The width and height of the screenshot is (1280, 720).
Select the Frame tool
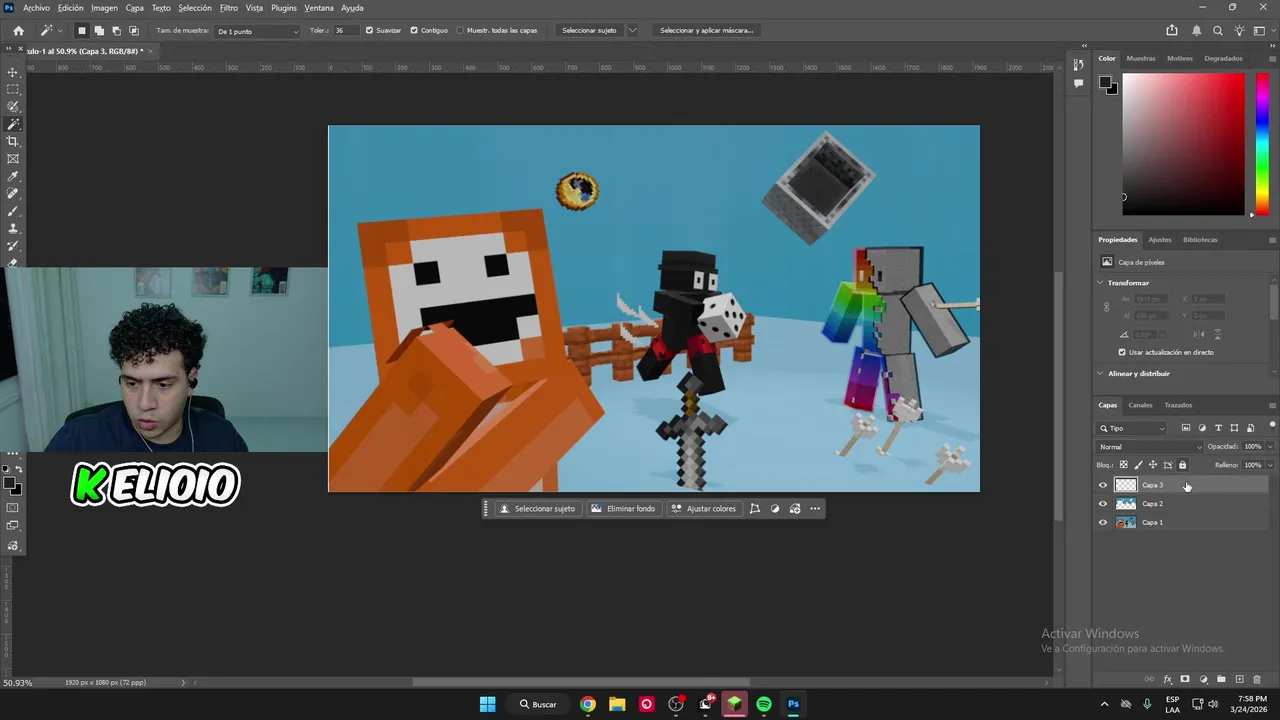pyautogui.click(x=13, y=159)
